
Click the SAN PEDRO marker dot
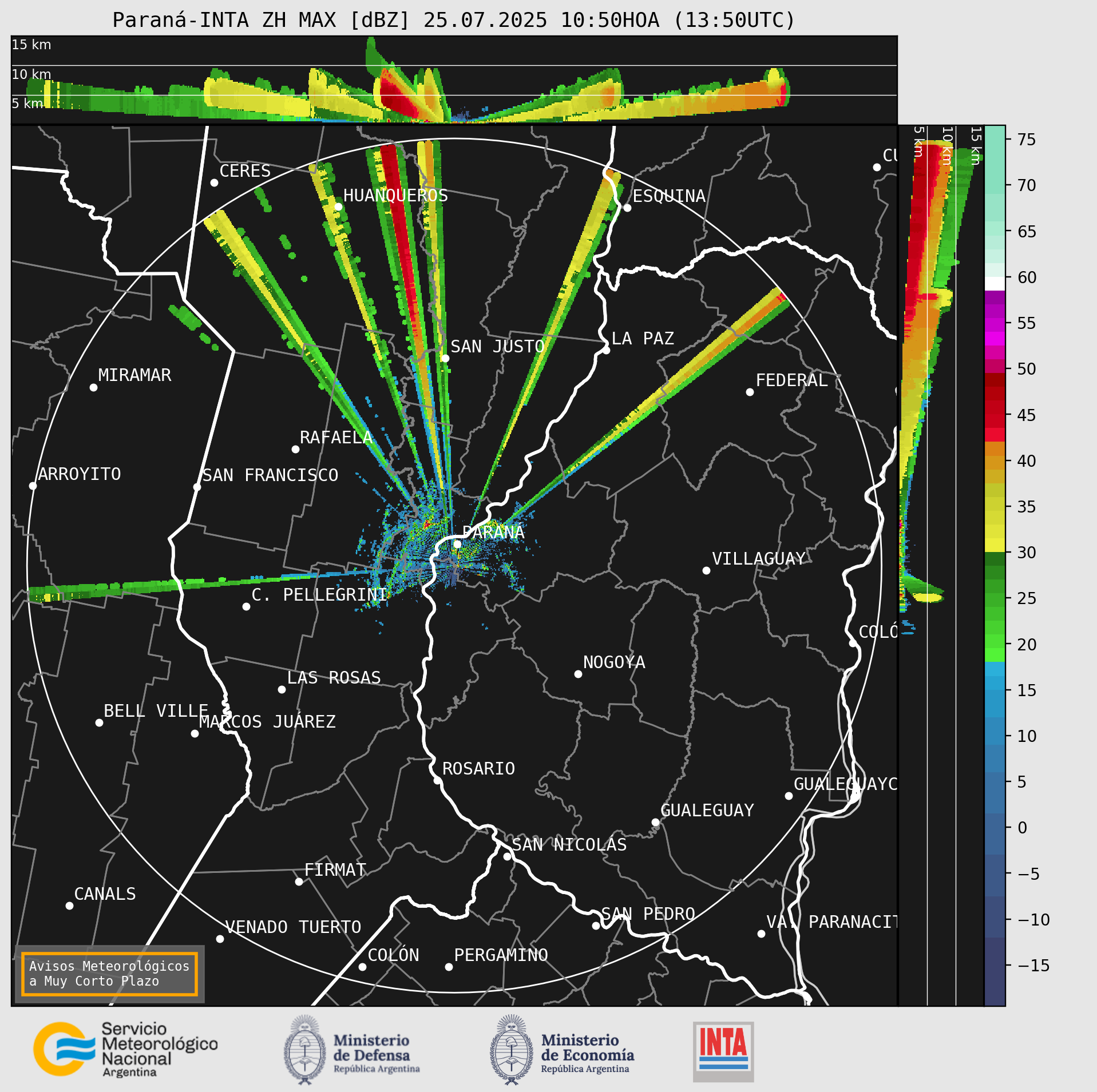pos(596,926)
